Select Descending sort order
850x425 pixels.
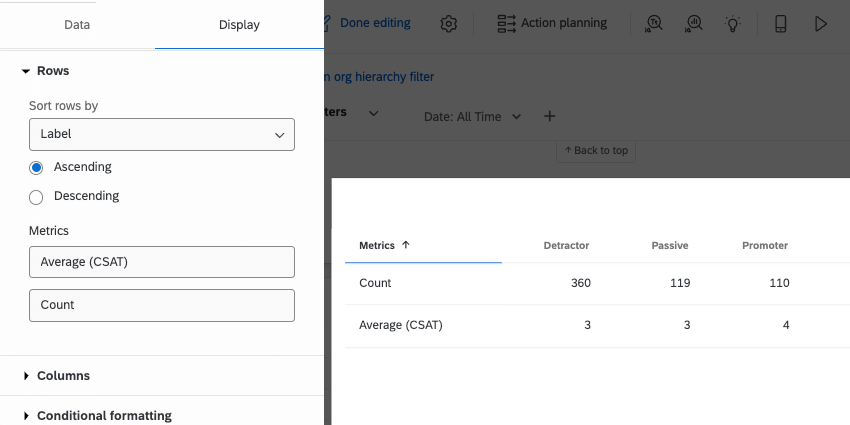37,196
